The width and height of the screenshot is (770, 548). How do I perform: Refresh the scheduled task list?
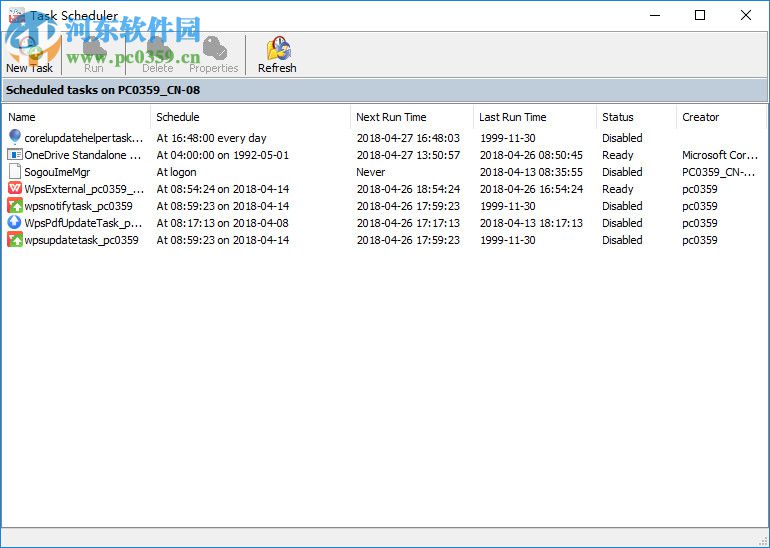277,55
